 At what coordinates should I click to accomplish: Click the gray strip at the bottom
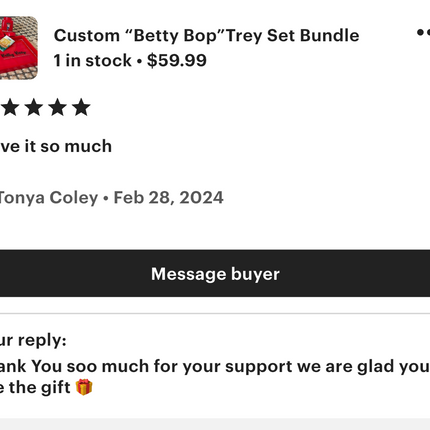[x=215, y=424]
